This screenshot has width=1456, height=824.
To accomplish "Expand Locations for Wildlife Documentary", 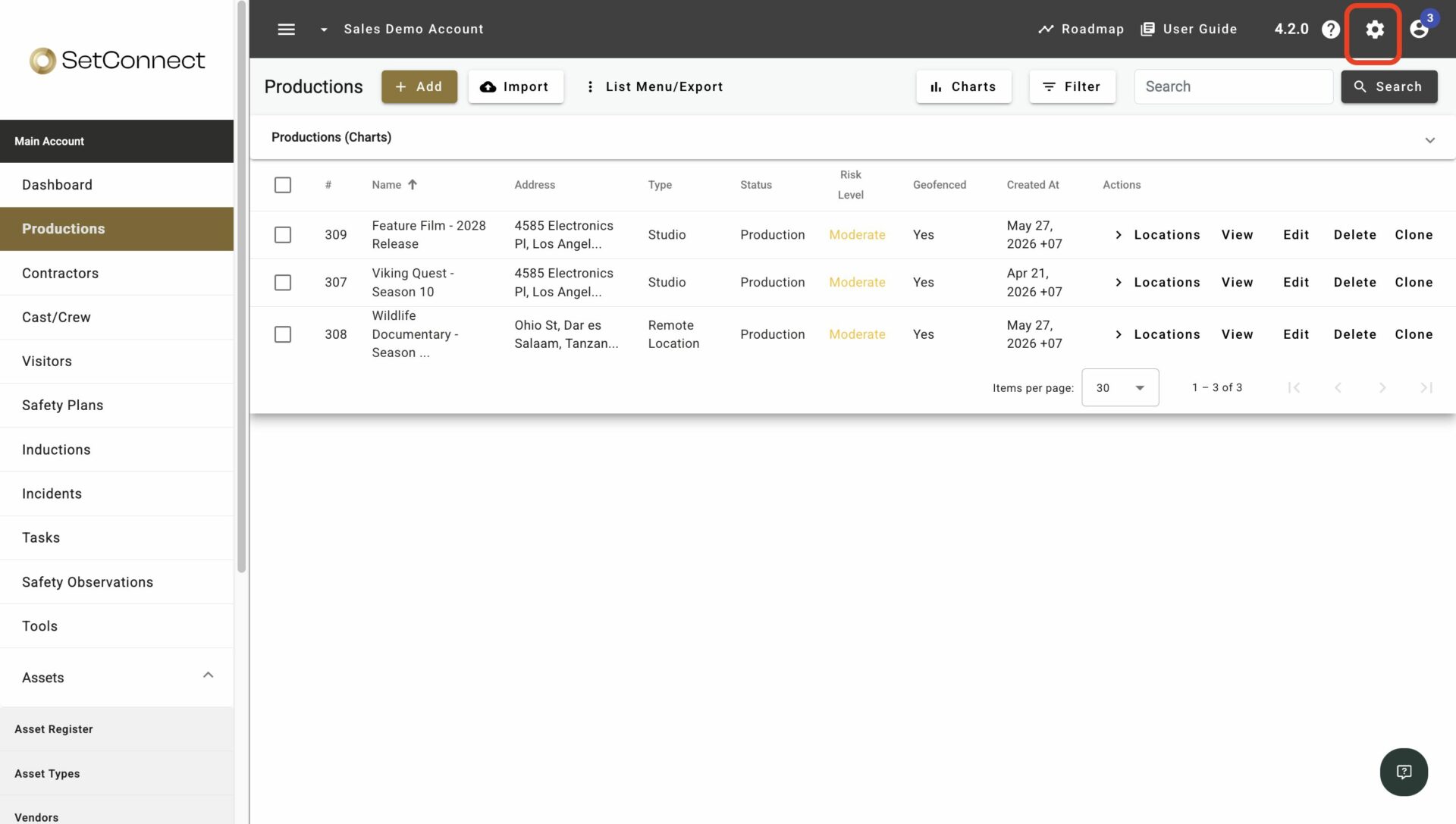I will 1157,334.
